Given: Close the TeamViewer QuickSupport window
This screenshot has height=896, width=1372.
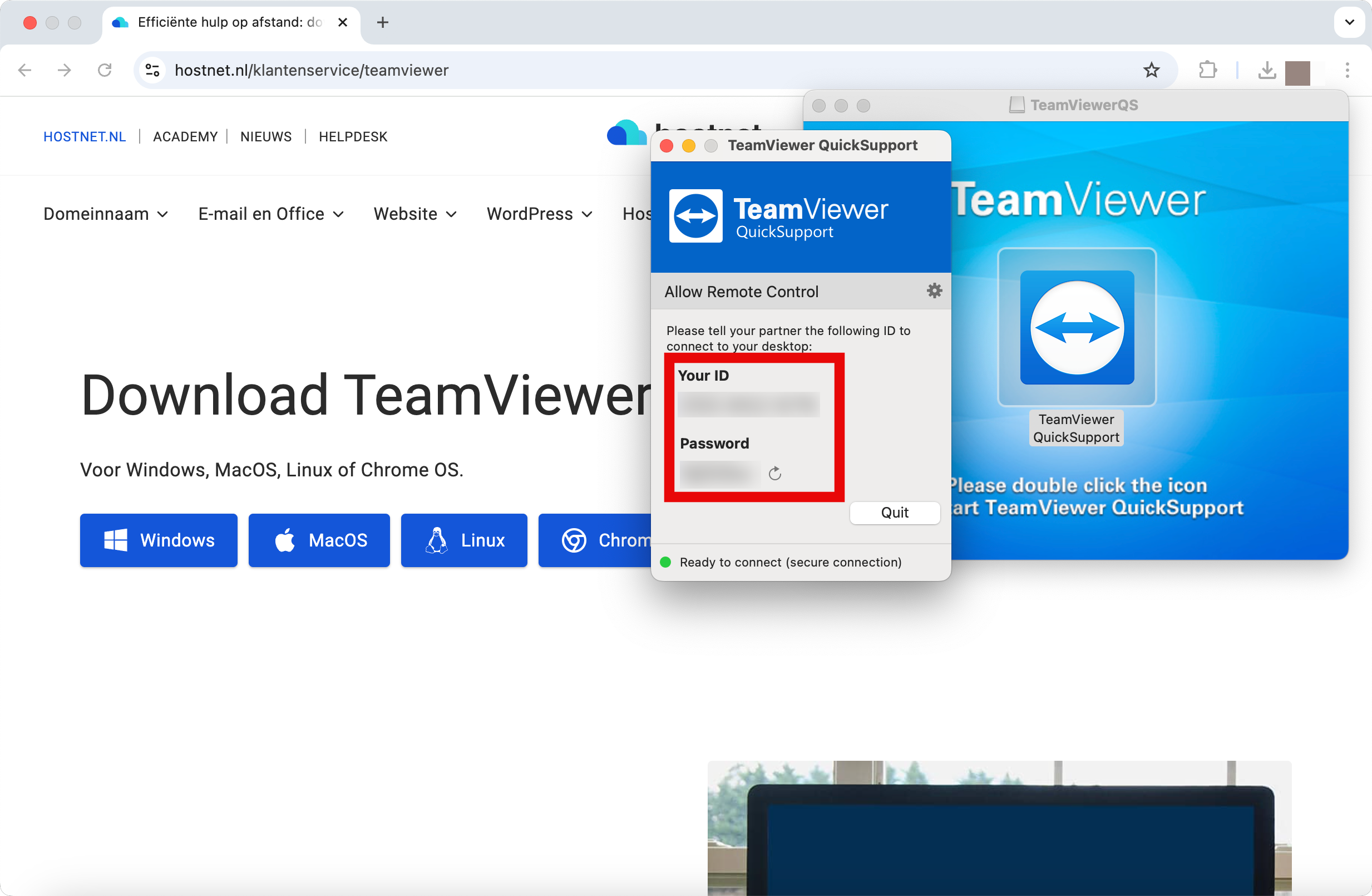Looking at the screenshot, I should [667, 145].
